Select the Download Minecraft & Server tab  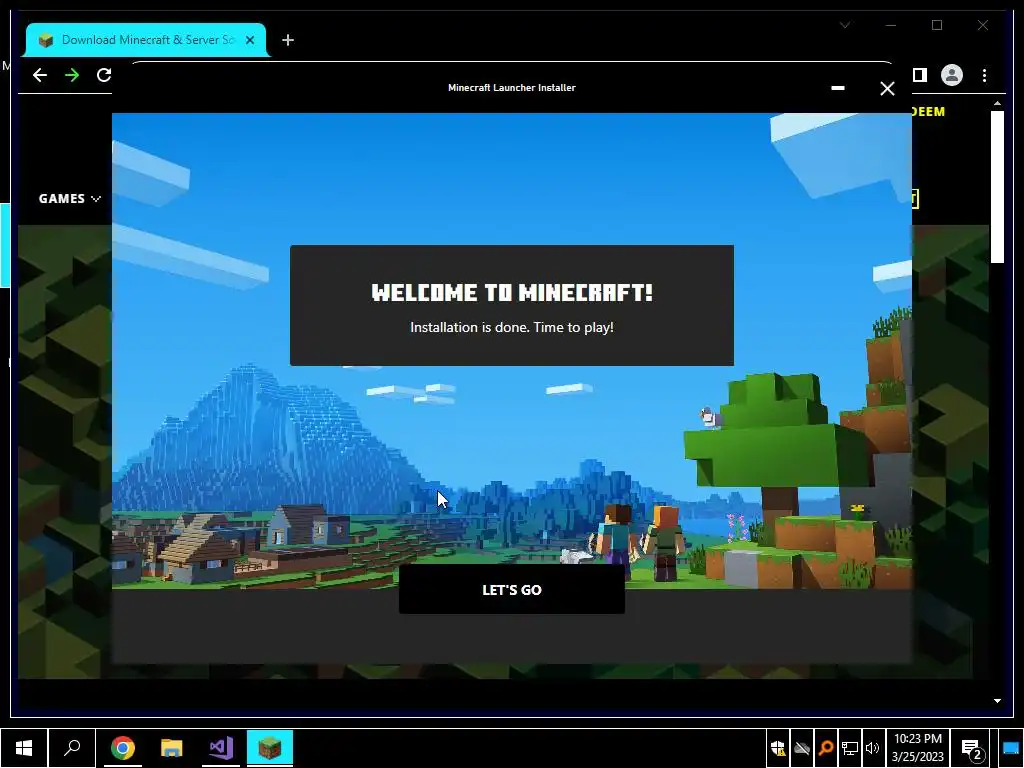[146, 40]
